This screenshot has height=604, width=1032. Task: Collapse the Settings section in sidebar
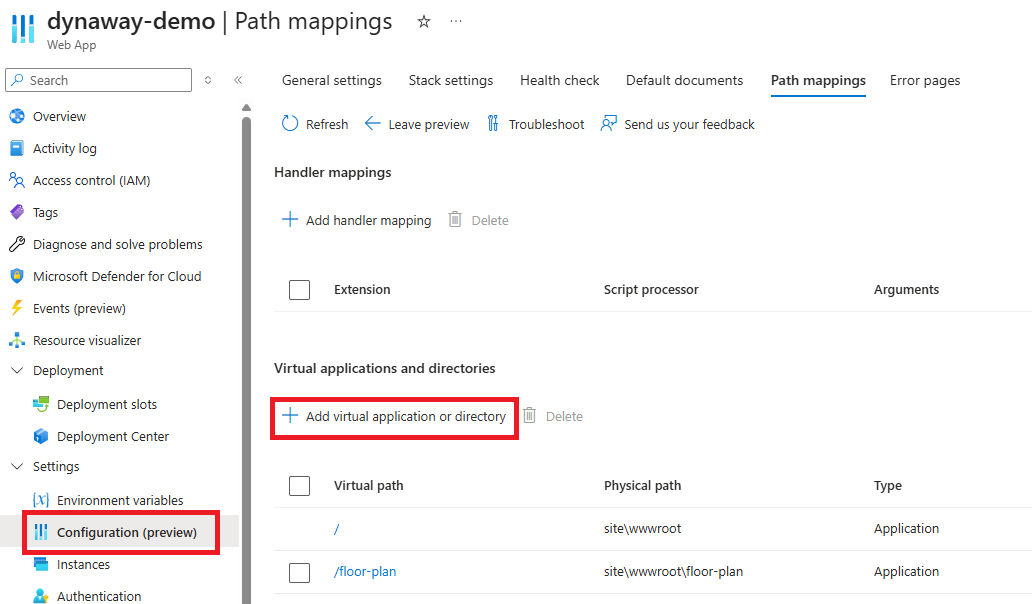click(x=16, y=467)
